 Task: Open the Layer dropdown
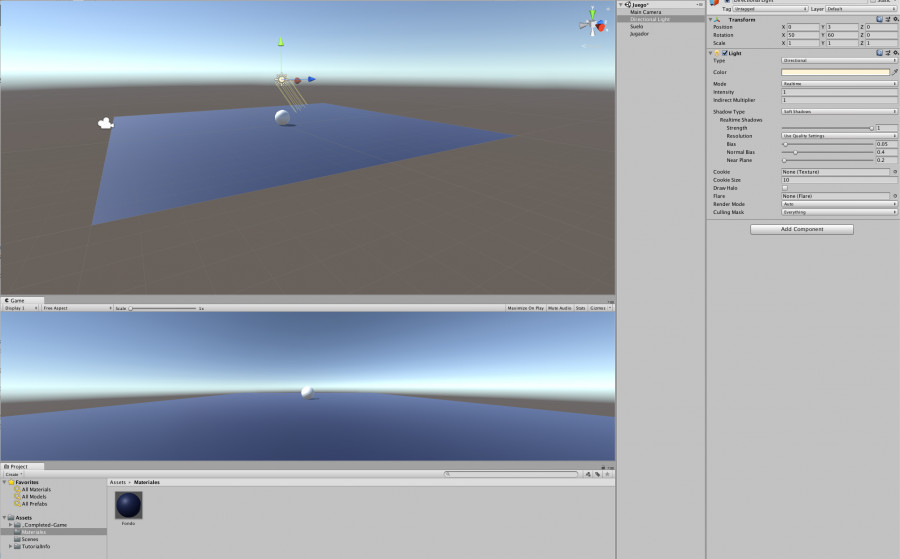862,9
